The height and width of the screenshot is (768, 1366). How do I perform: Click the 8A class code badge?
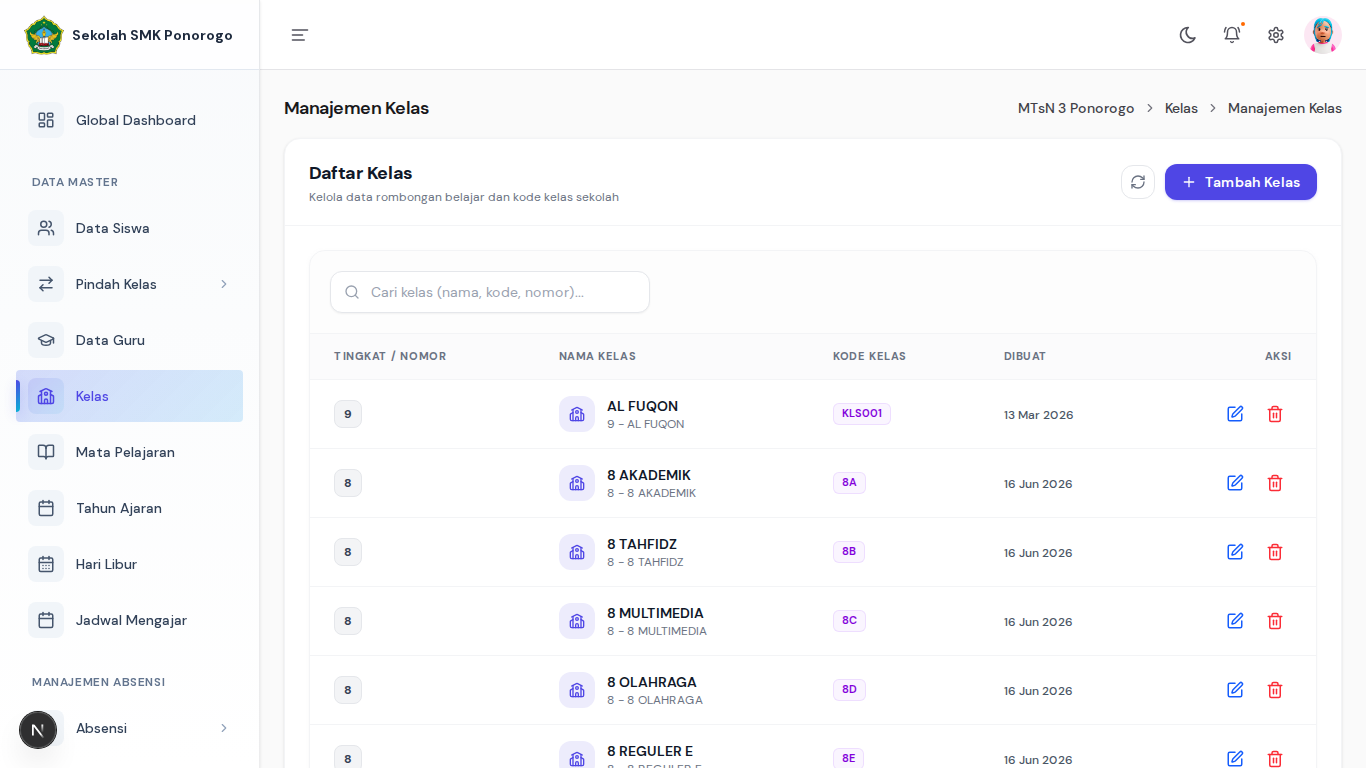pos(849,483)
